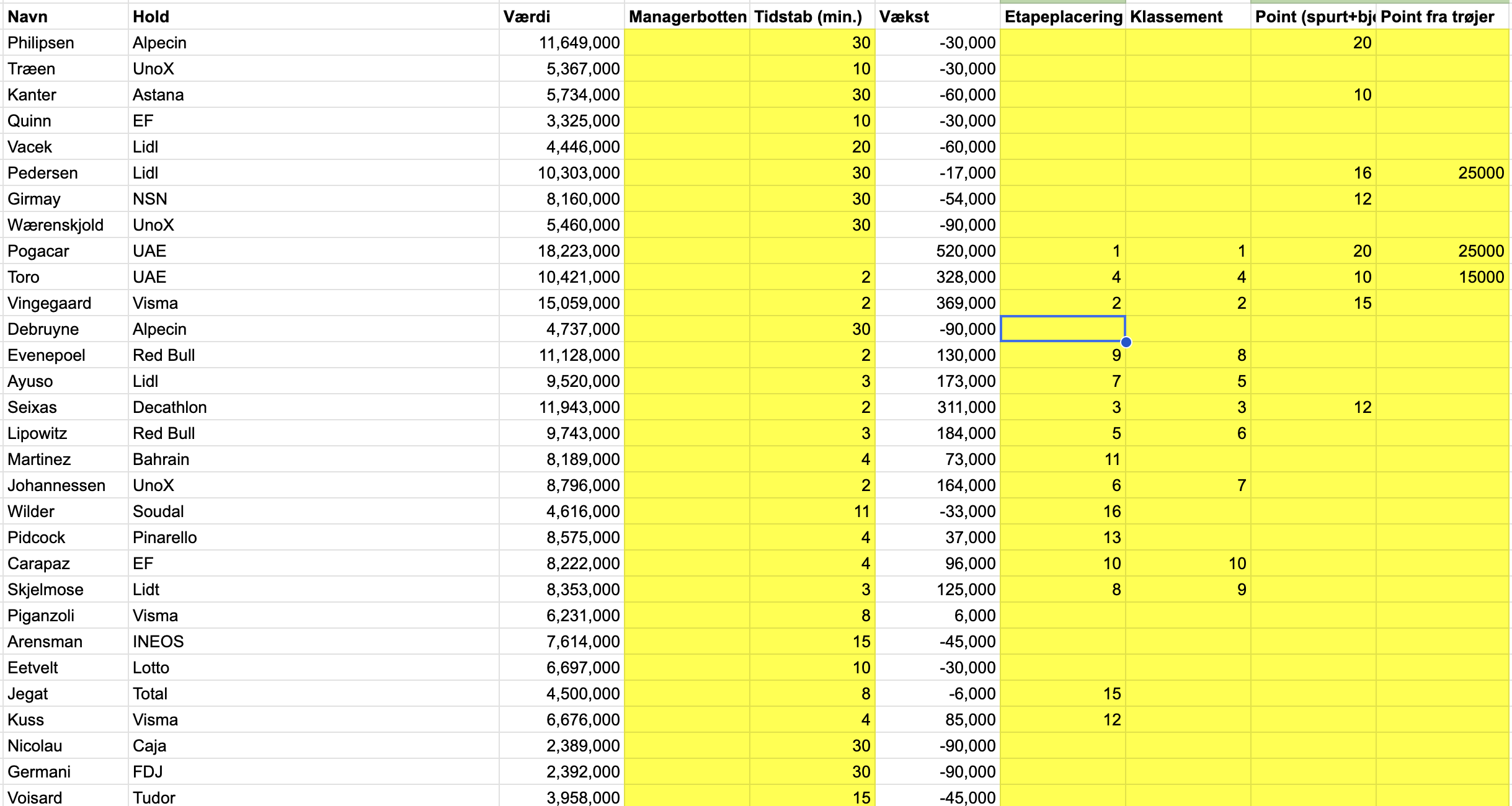The image size is (1512, 806).
Task: Select the INEOS team cell
Action: (314, 642)
